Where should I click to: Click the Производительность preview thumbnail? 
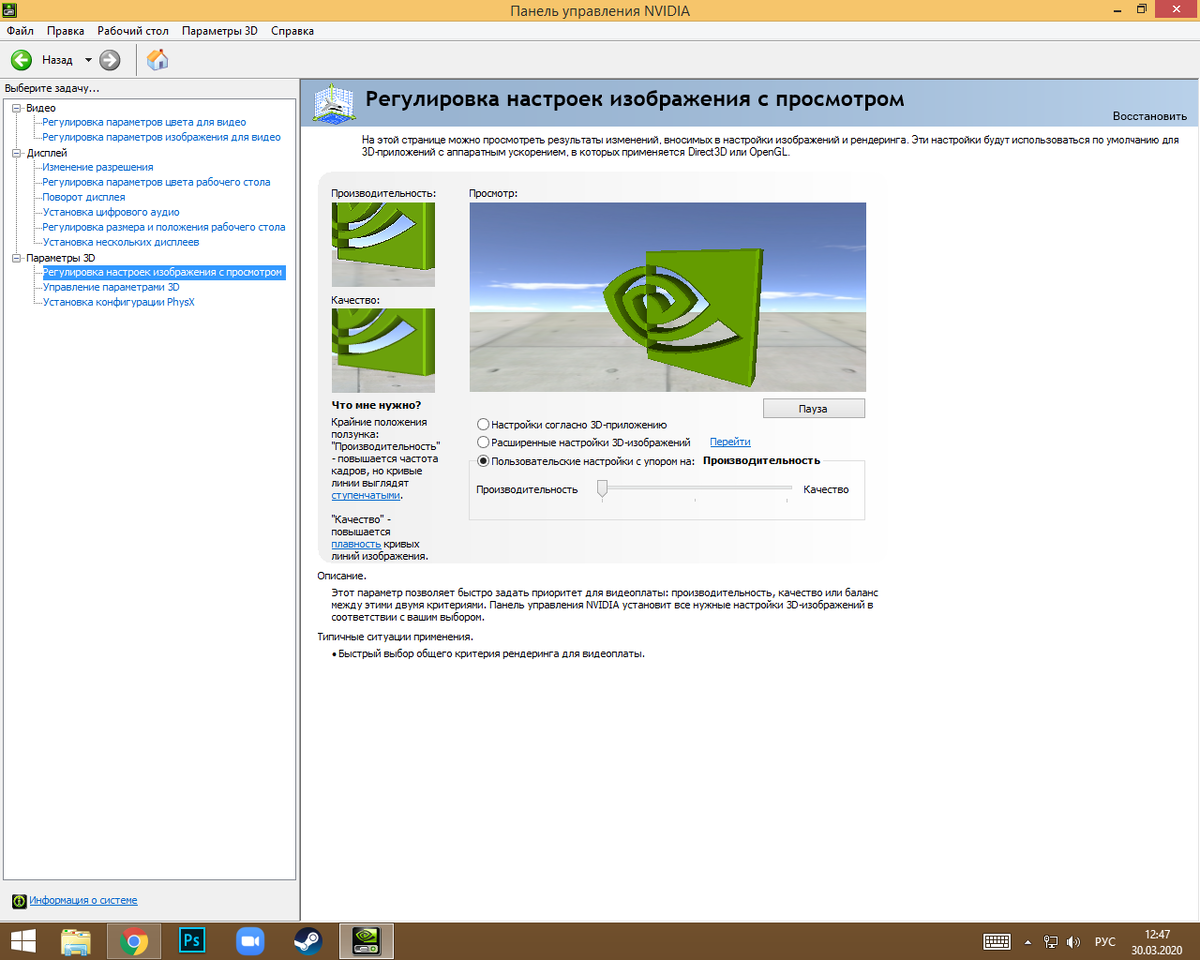click(x=383, y=244)
